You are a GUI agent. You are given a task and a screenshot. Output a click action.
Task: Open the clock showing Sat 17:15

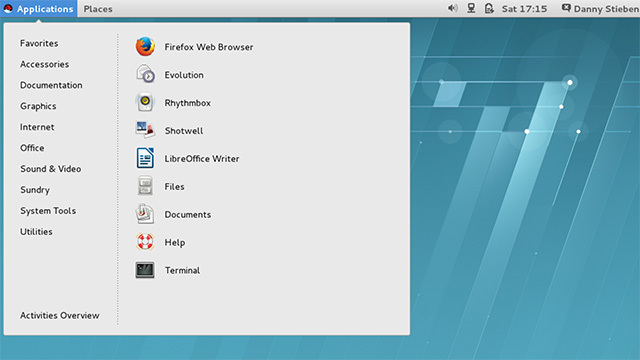point(524,9)
